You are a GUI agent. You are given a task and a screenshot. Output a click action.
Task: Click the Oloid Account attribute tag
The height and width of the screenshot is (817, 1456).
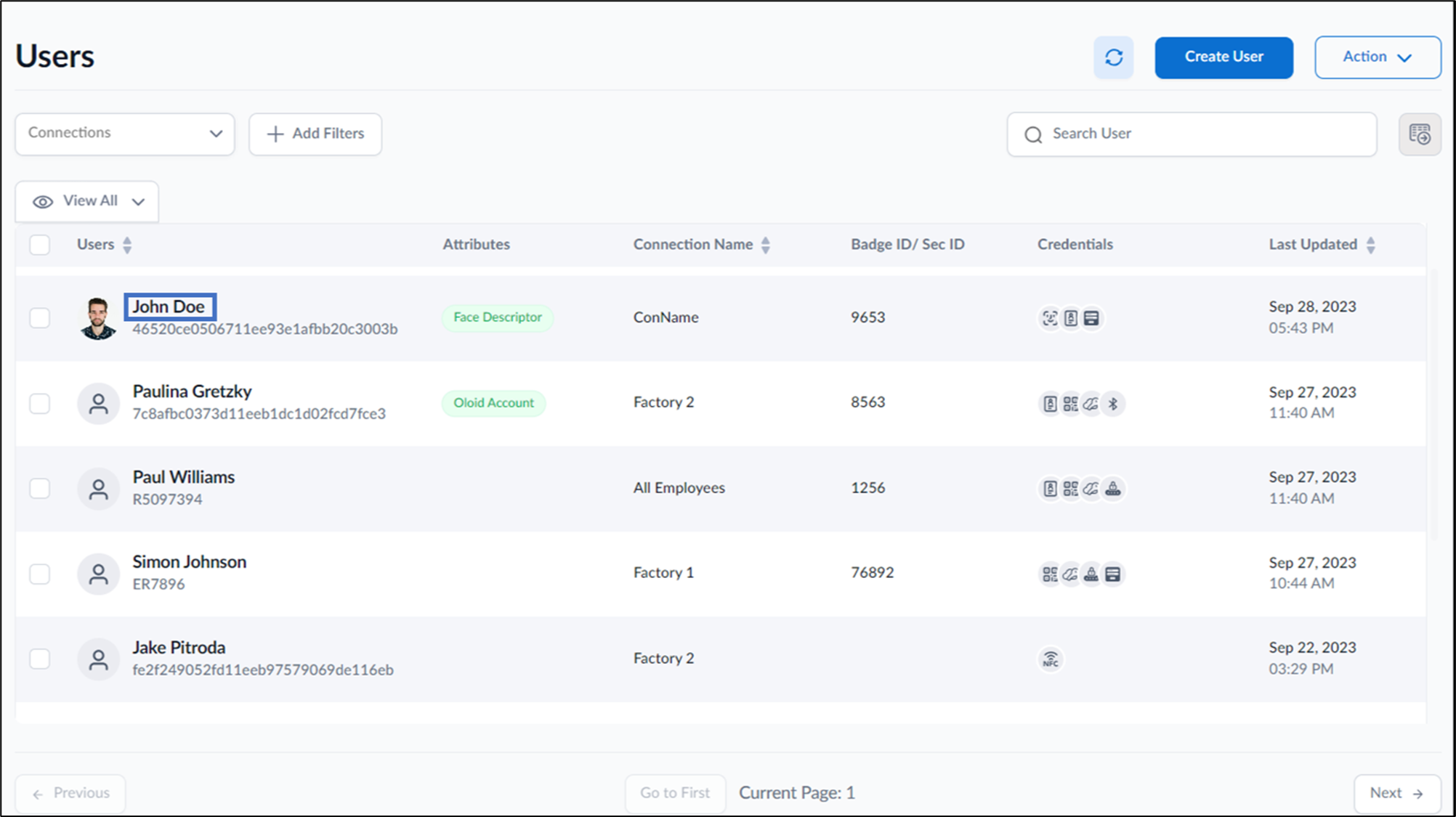pyautogui.click(x=493, y=403)
